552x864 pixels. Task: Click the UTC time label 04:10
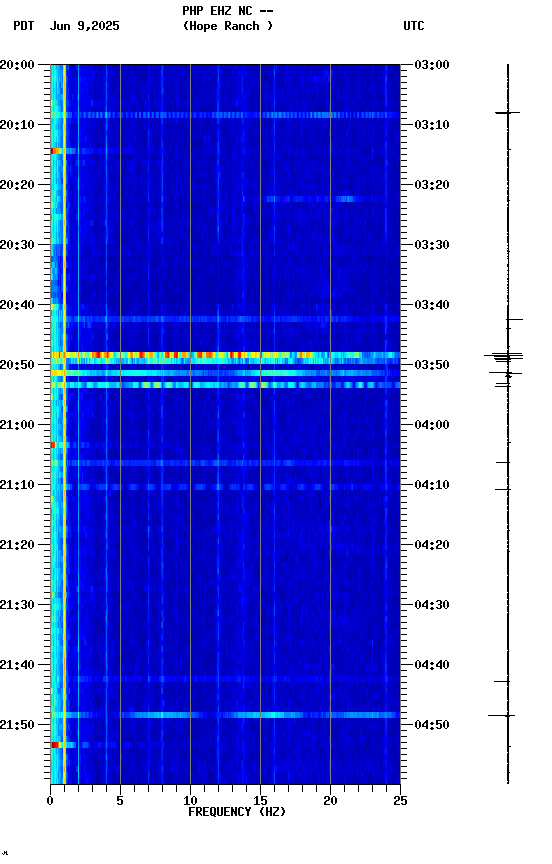[432, 485]
